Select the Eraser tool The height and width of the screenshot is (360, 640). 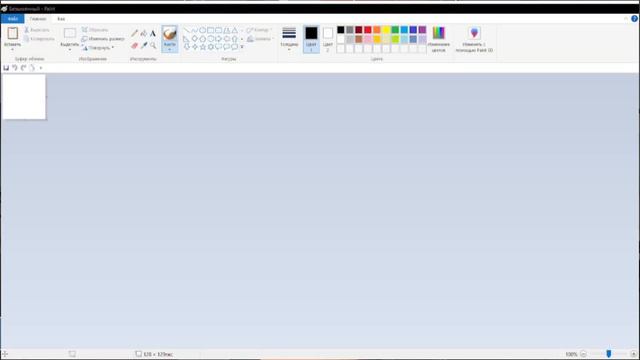[x=134, y=45]
